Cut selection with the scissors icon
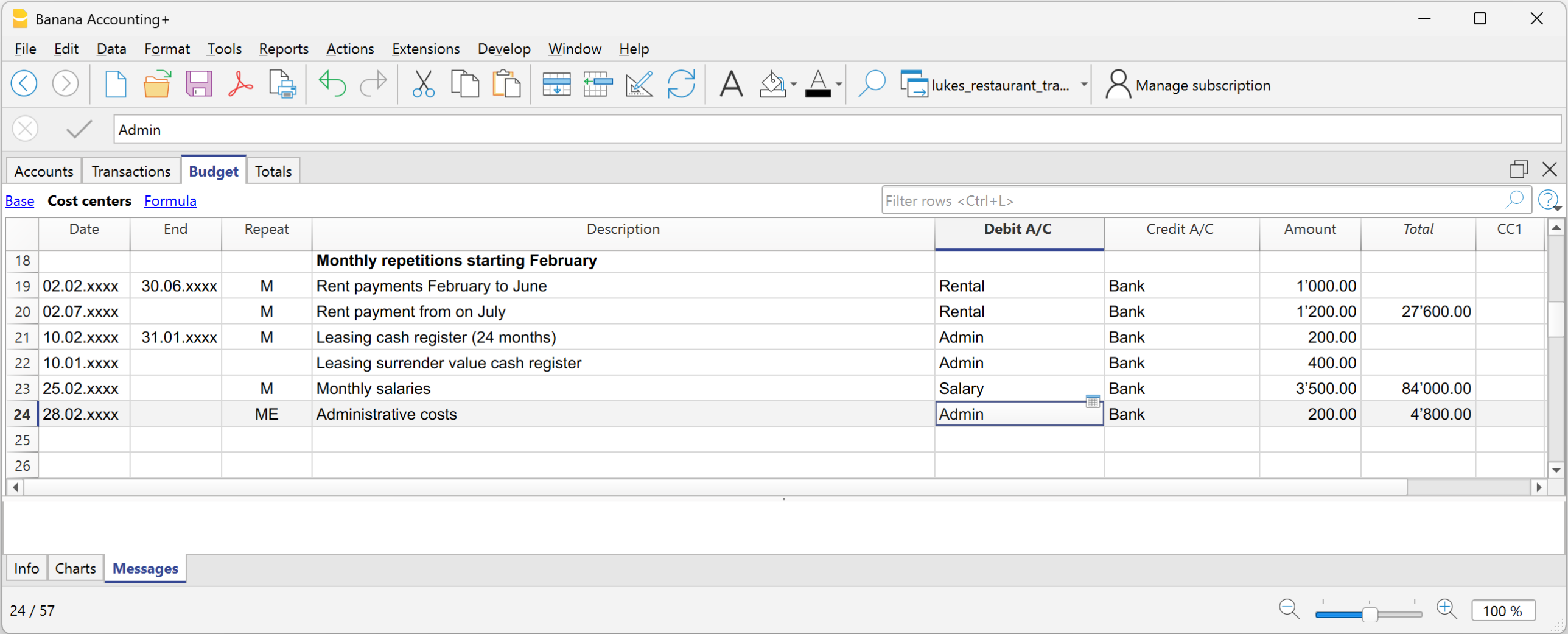1568x634 pixels. pos(423,83)
